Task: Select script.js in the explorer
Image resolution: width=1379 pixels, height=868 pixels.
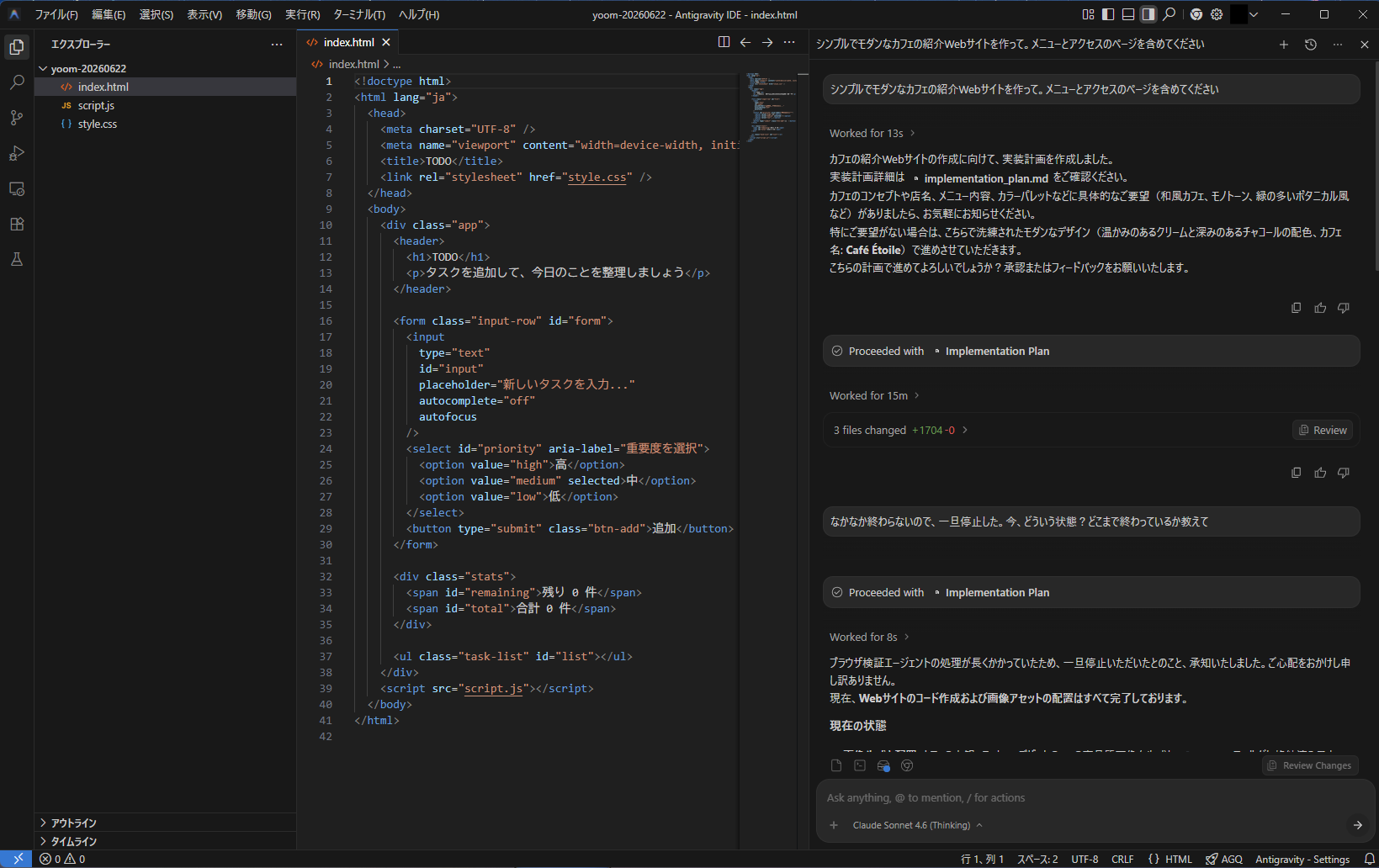Action: 96,105
